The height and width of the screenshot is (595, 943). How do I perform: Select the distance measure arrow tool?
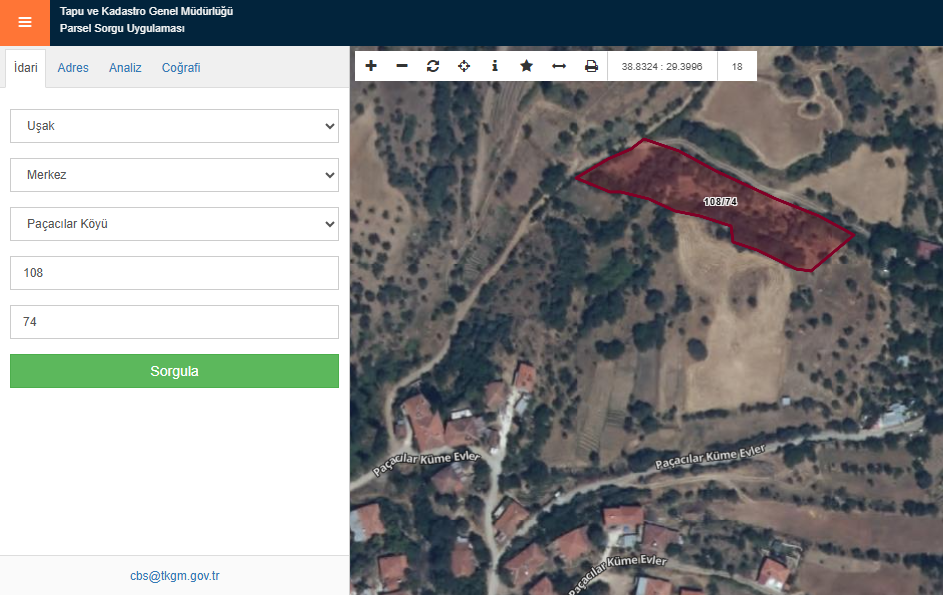point(559,66)
